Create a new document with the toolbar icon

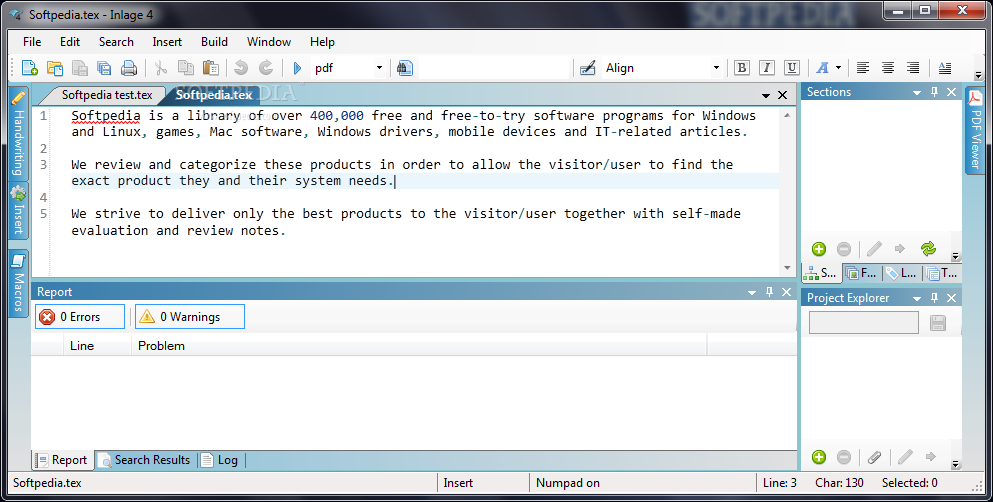click(30, 68)
